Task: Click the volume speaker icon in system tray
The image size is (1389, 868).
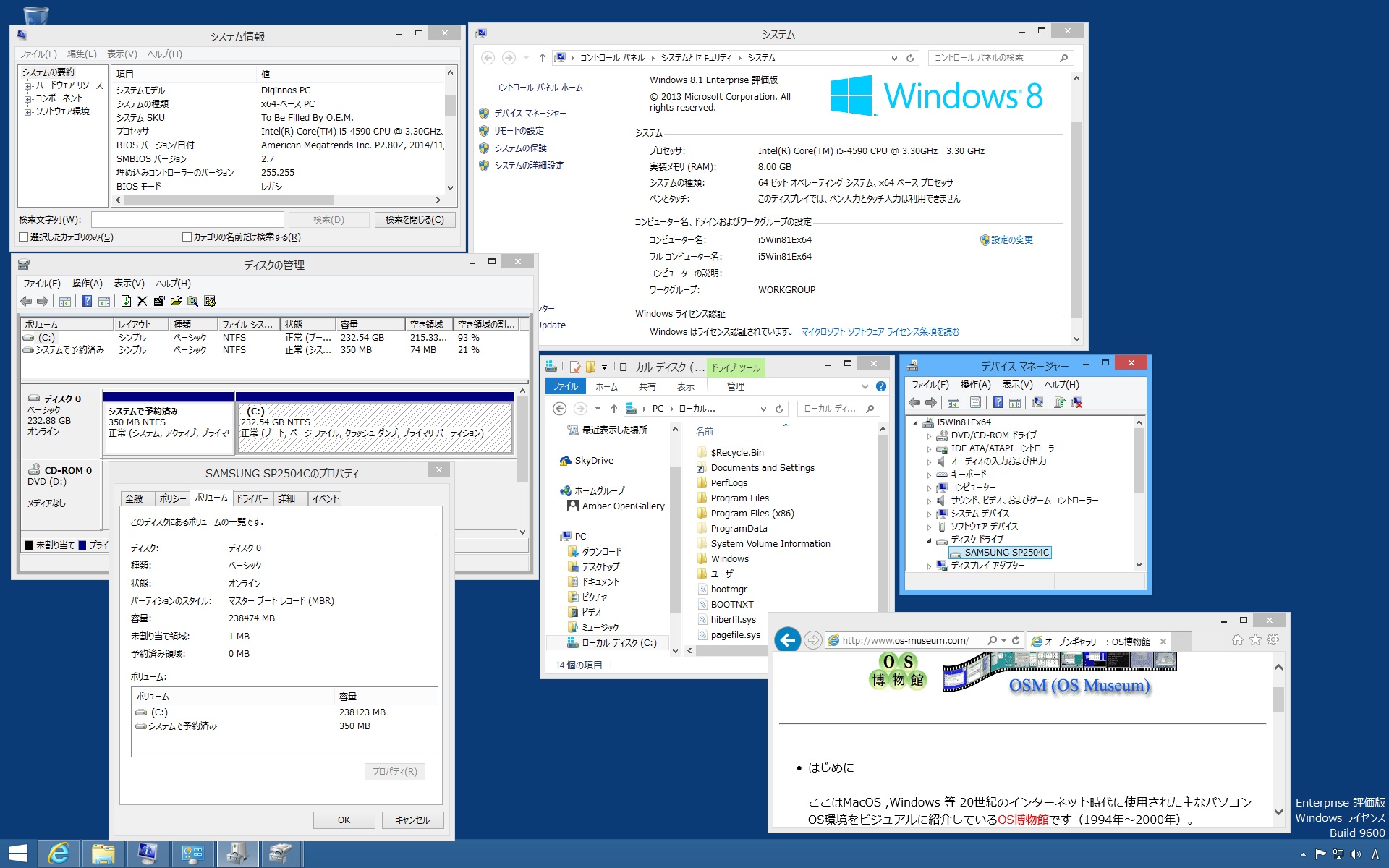Action: click(1355, 854)
